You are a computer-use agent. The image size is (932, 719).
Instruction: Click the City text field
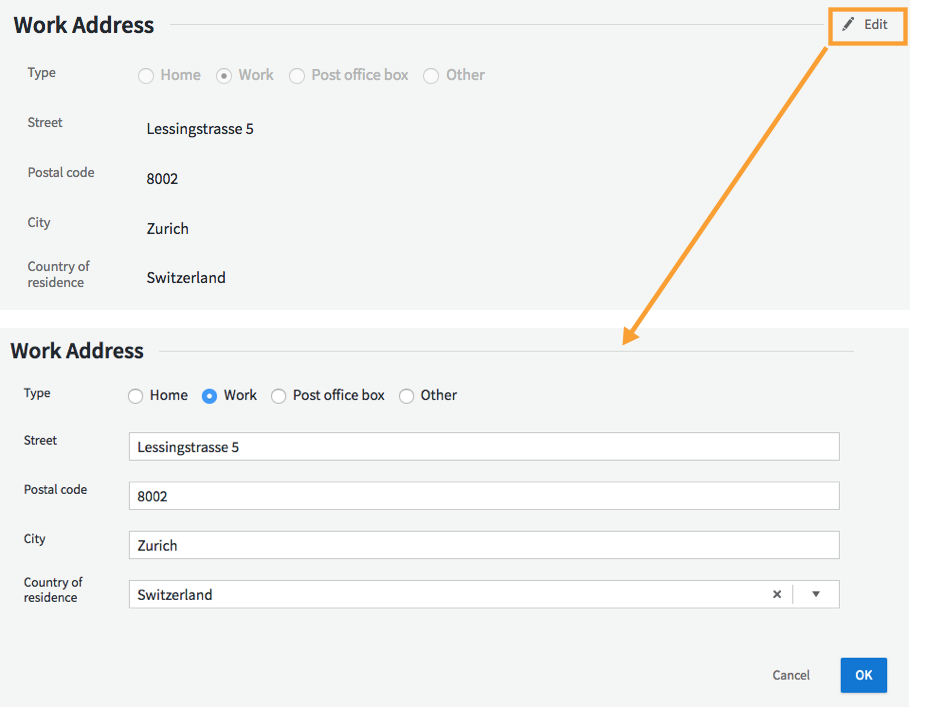(484, 545)
